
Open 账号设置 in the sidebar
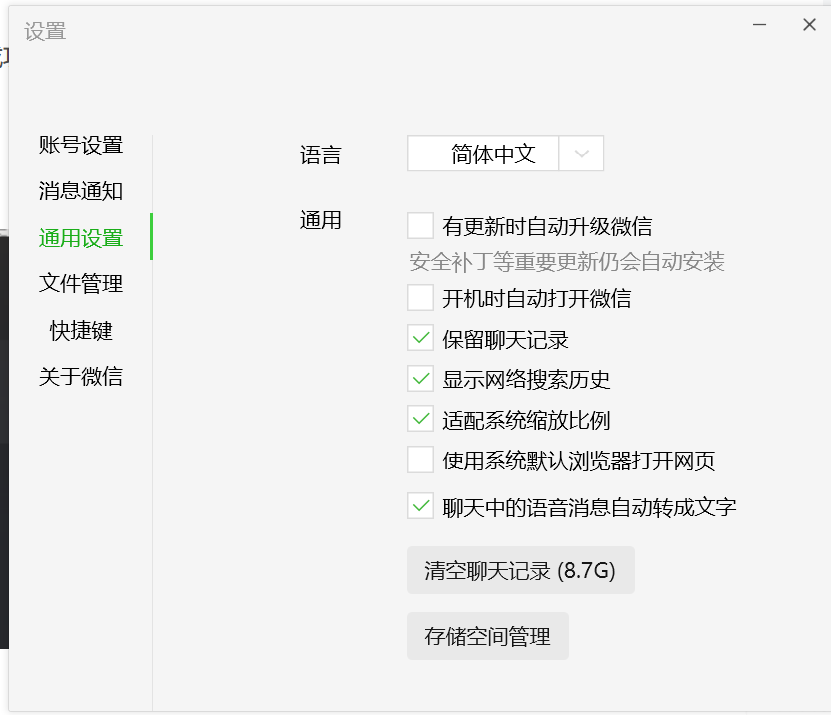81,145
